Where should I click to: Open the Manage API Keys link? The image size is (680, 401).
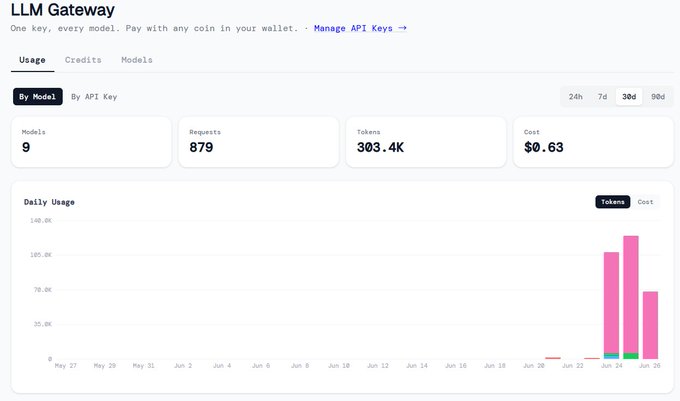coord(360,28)
